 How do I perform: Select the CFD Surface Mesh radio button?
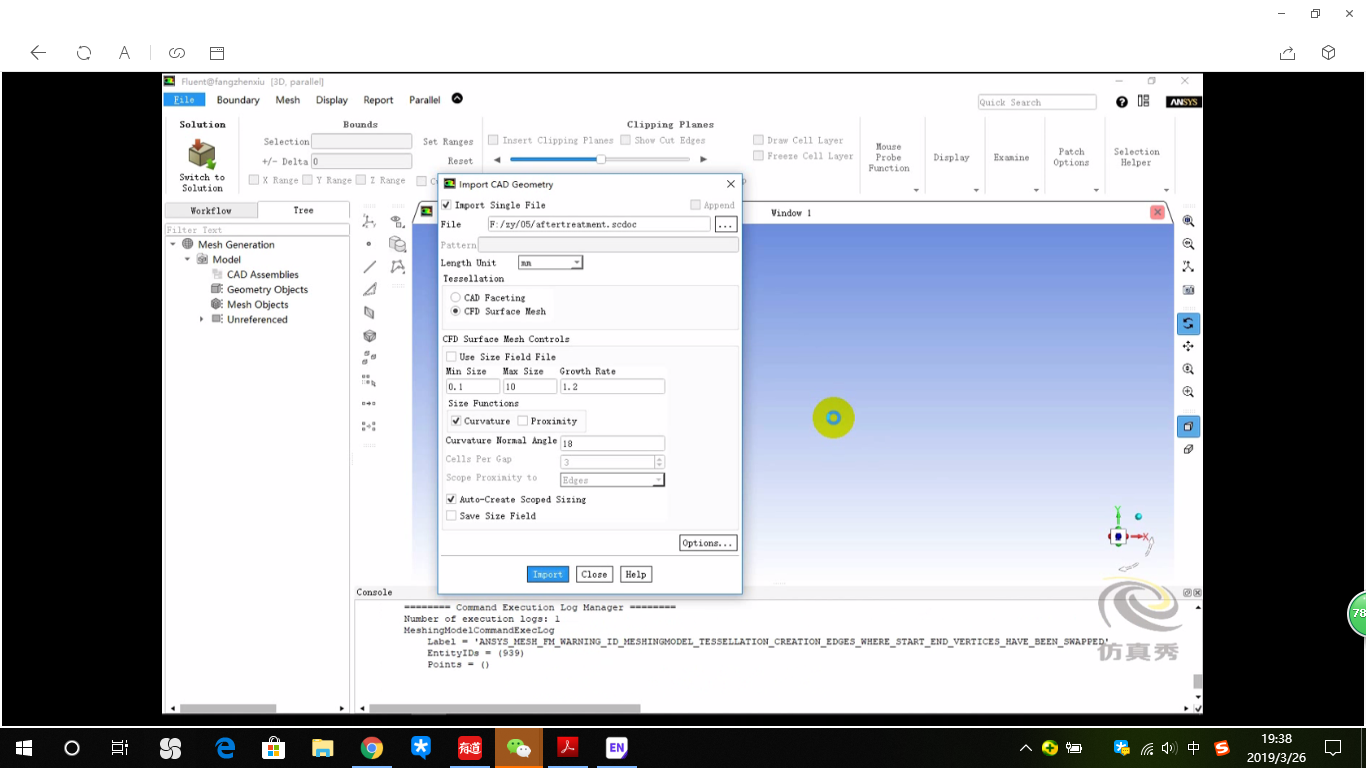(x=456, y=312)
